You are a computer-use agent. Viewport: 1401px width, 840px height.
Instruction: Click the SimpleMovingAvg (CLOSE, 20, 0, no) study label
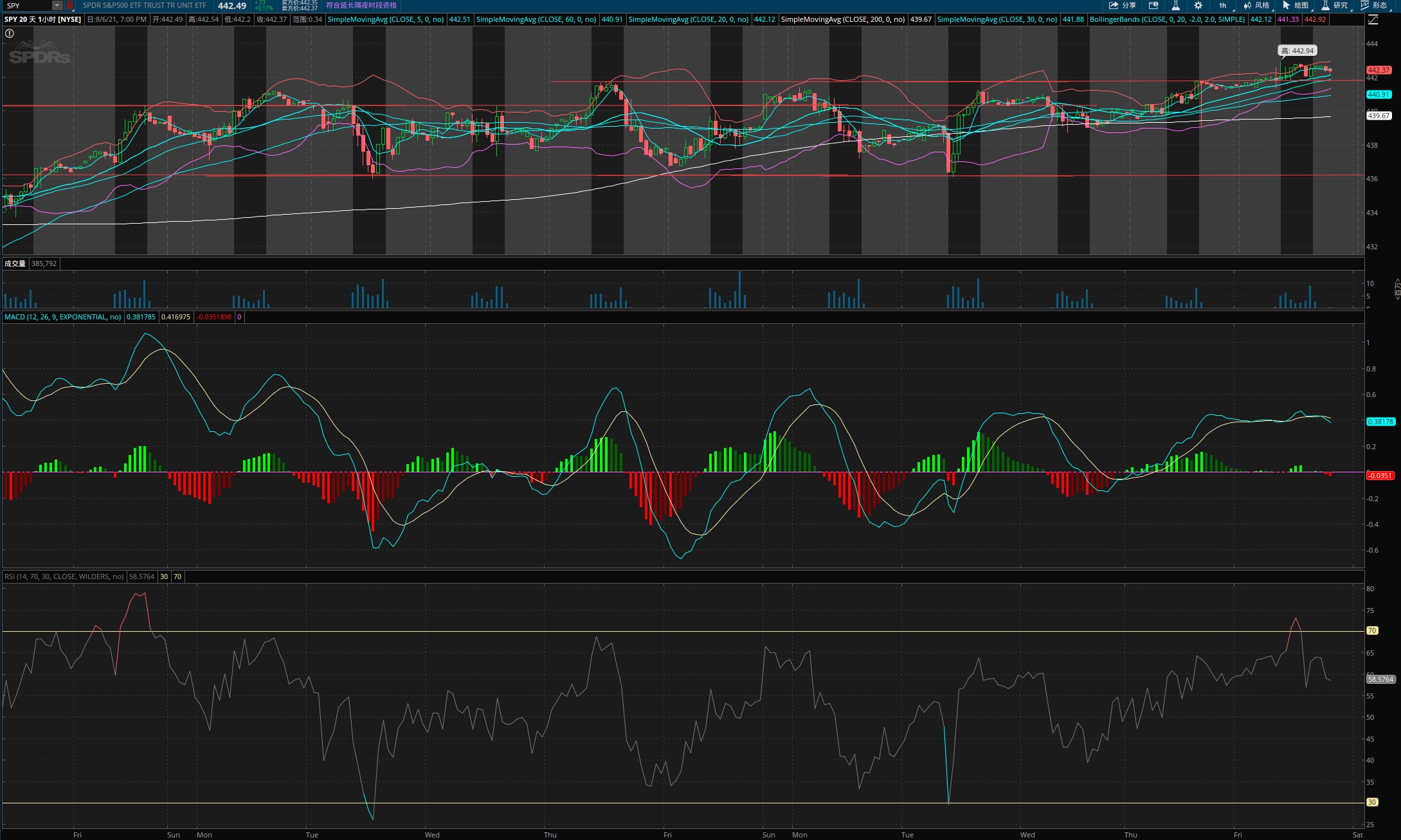point(688,19)
